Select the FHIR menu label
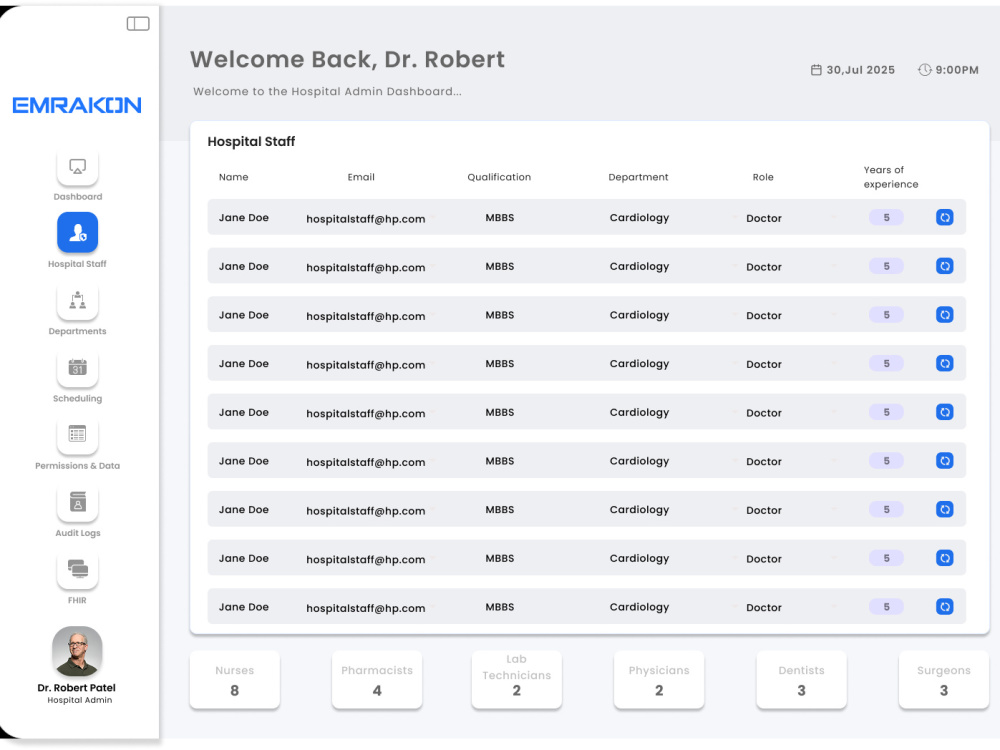The width and height of the screenshot is (1000, 750). 77,600
